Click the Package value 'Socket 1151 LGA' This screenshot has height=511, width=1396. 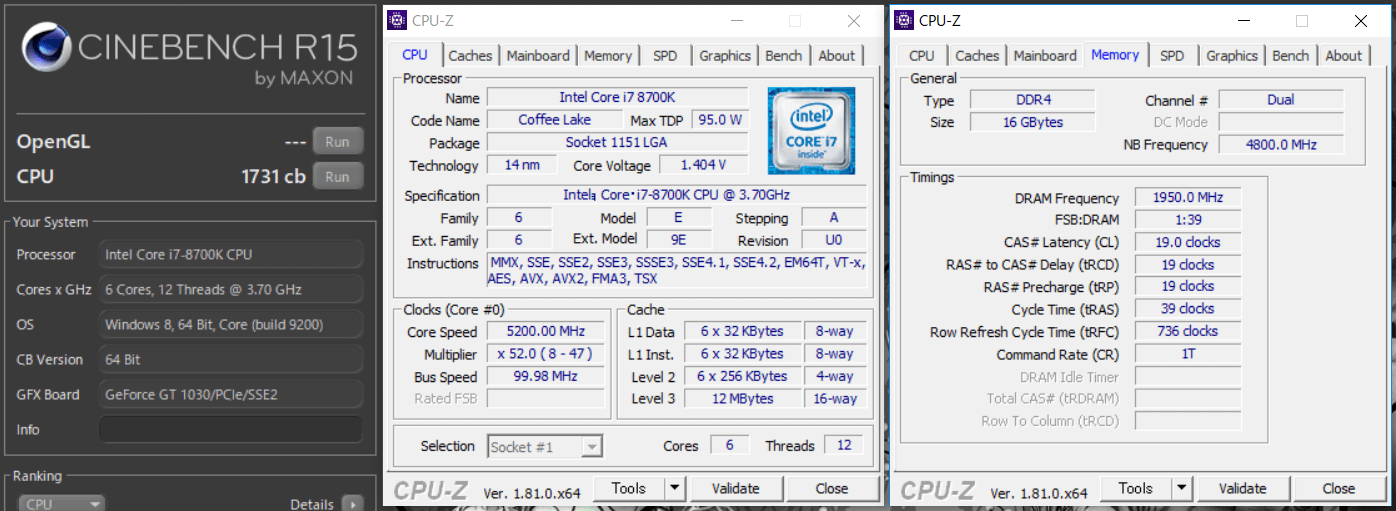617,143
